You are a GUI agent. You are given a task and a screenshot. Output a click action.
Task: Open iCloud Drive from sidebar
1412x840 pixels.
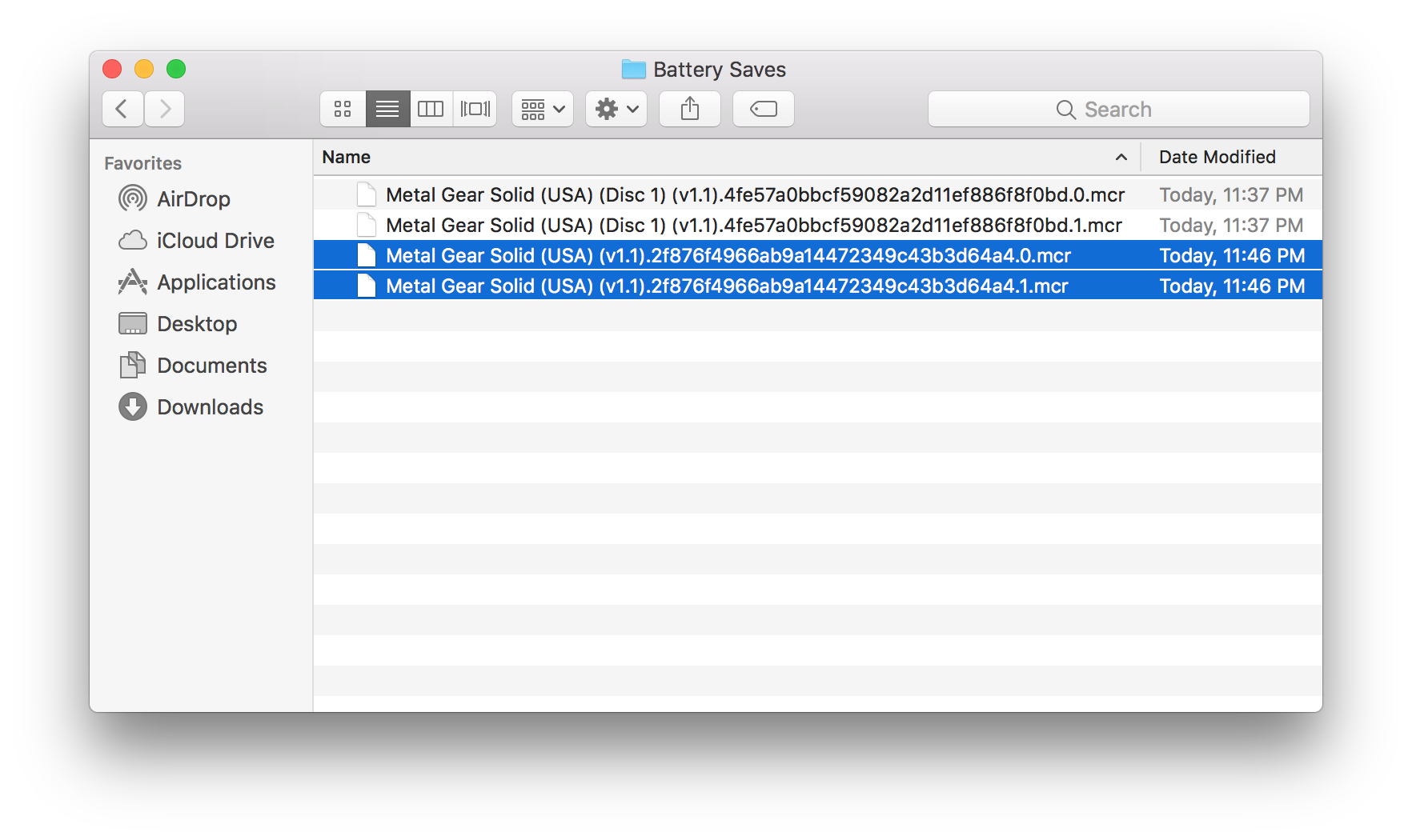point(215,240)
